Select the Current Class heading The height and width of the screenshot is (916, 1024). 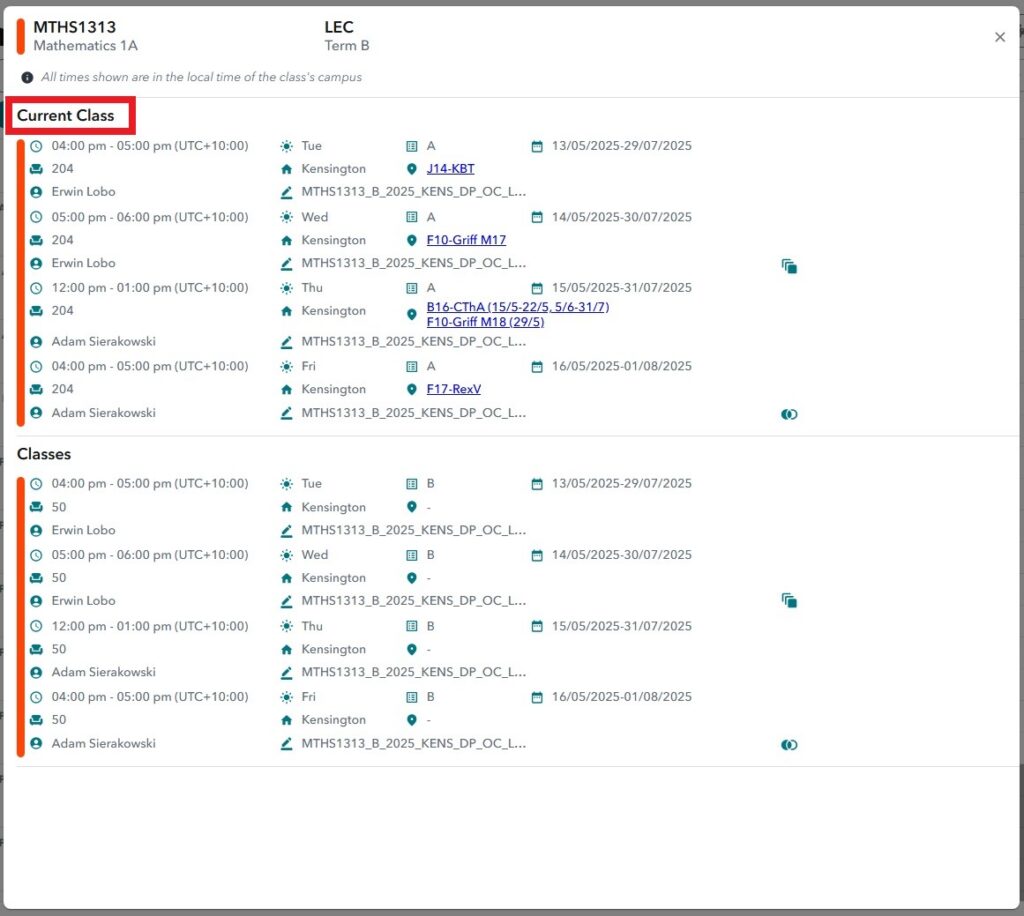coord(66,116)
